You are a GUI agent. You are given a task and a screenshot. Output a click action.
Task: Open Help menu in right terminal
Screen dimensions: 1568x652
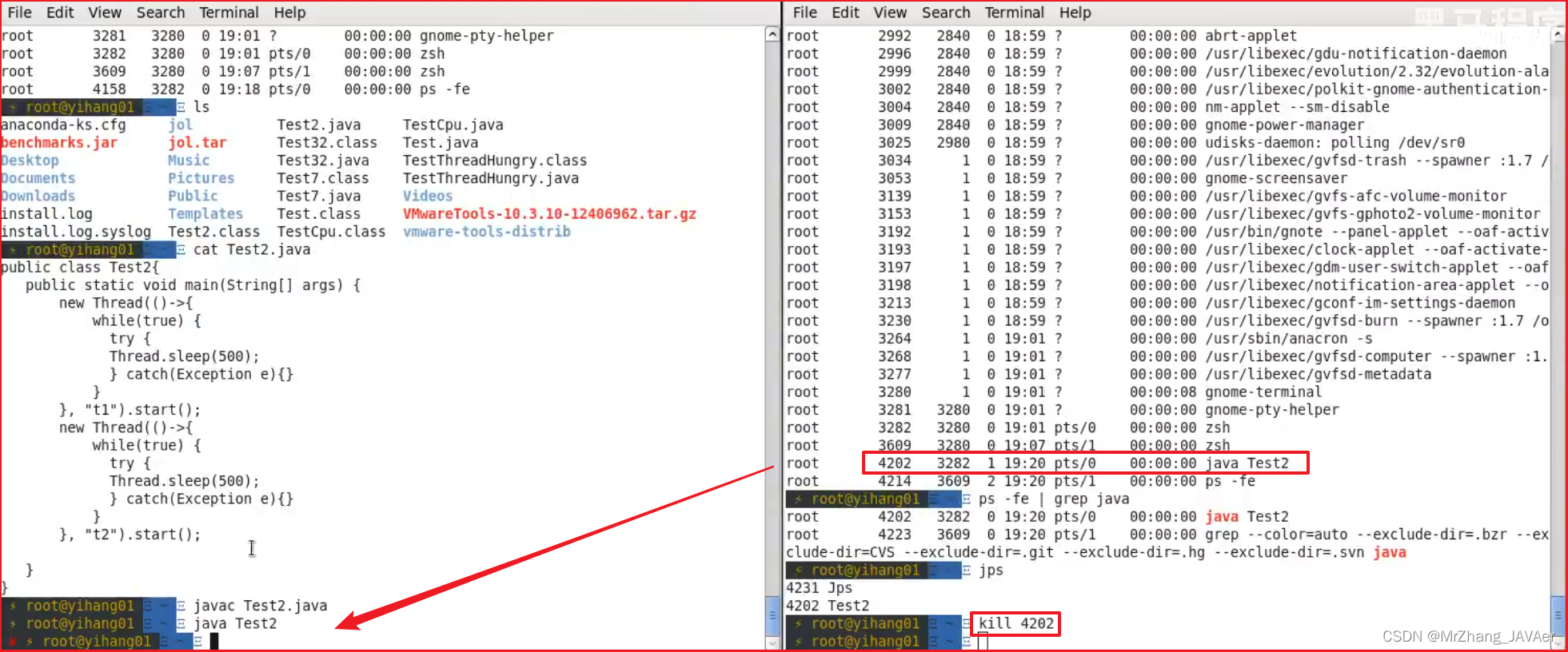(x=1075, y=12)
